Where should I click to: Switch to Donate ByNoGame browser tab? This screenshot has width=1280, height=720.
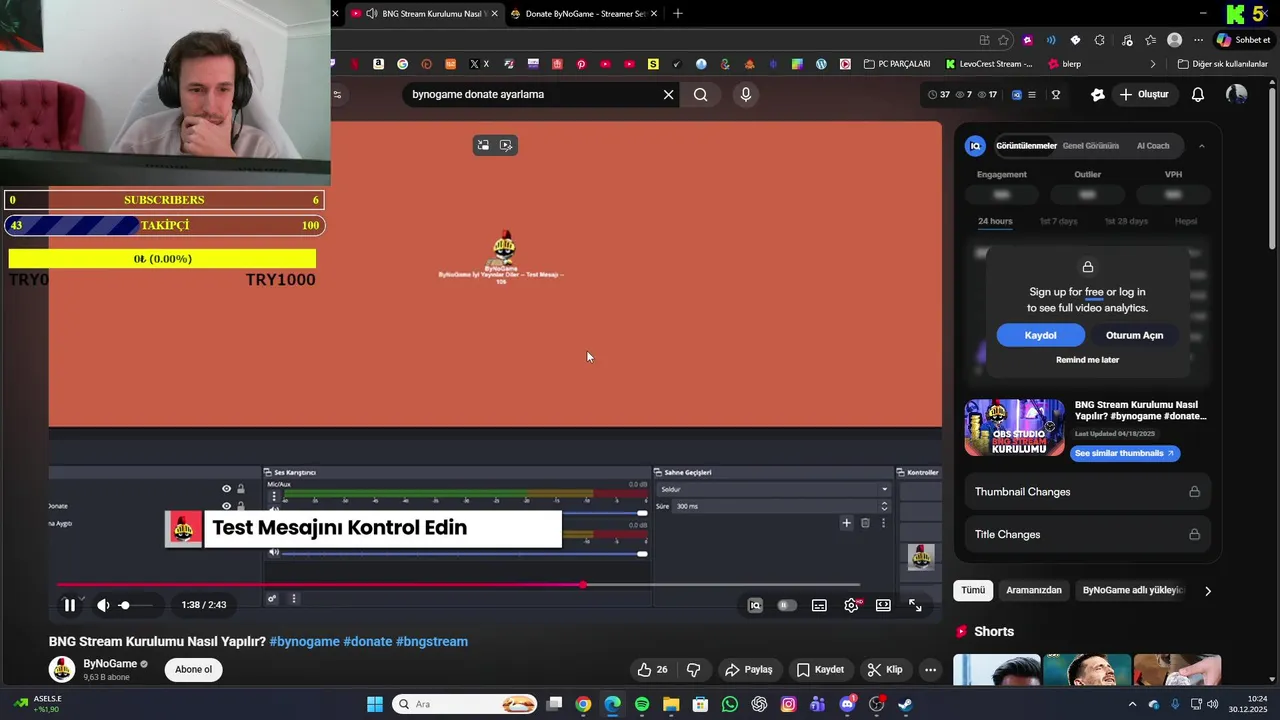click(x=585, y=14)
